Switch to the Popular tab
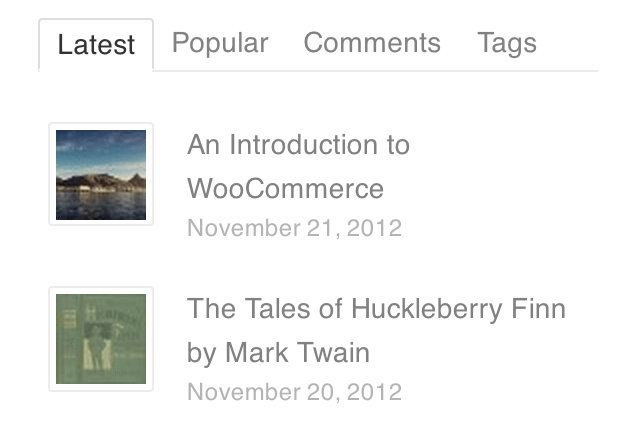 pyautogui.click(x=220, y=43)
